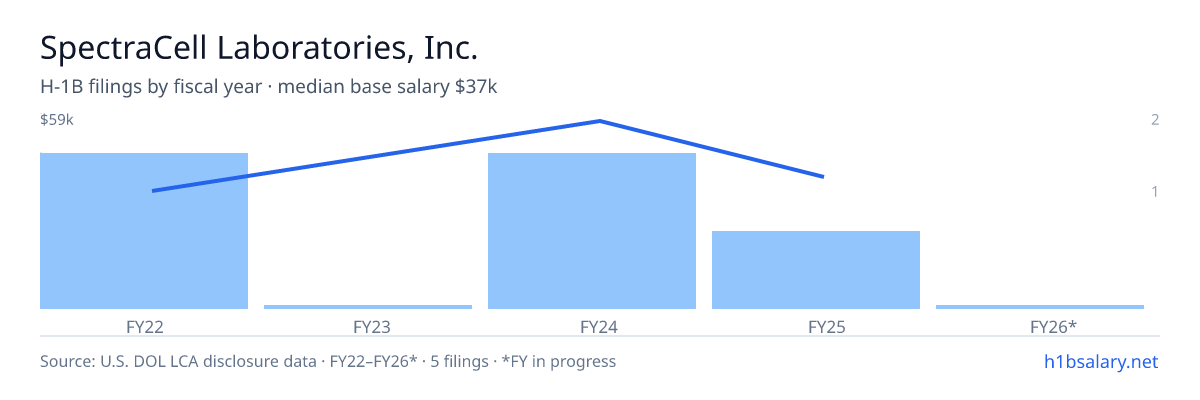Viewport: 1200px width, 400px height.
Task: Click the right axis value 2
Action: tap(1155, 120)
